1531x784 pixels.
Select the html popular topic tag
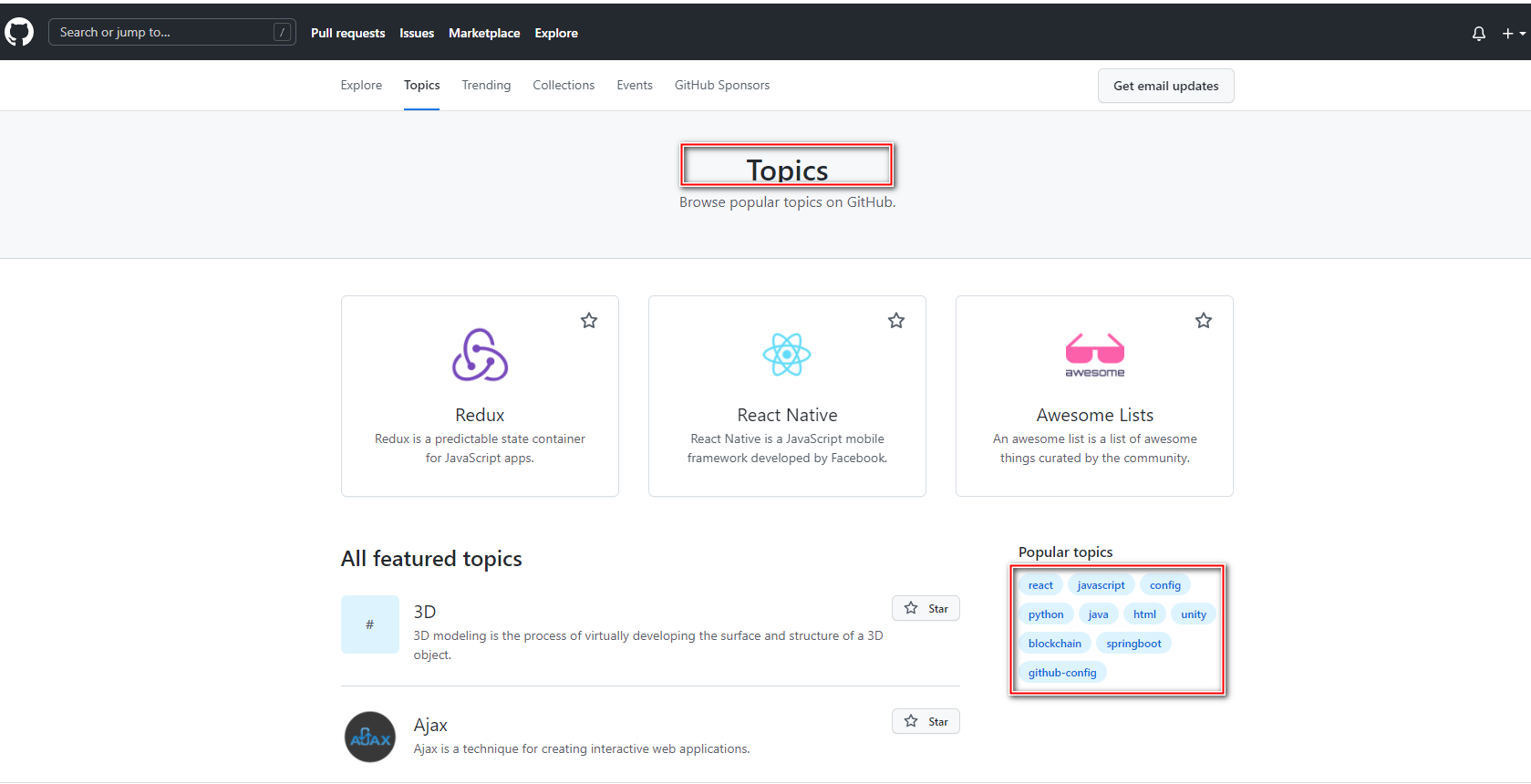(1144, 614)
